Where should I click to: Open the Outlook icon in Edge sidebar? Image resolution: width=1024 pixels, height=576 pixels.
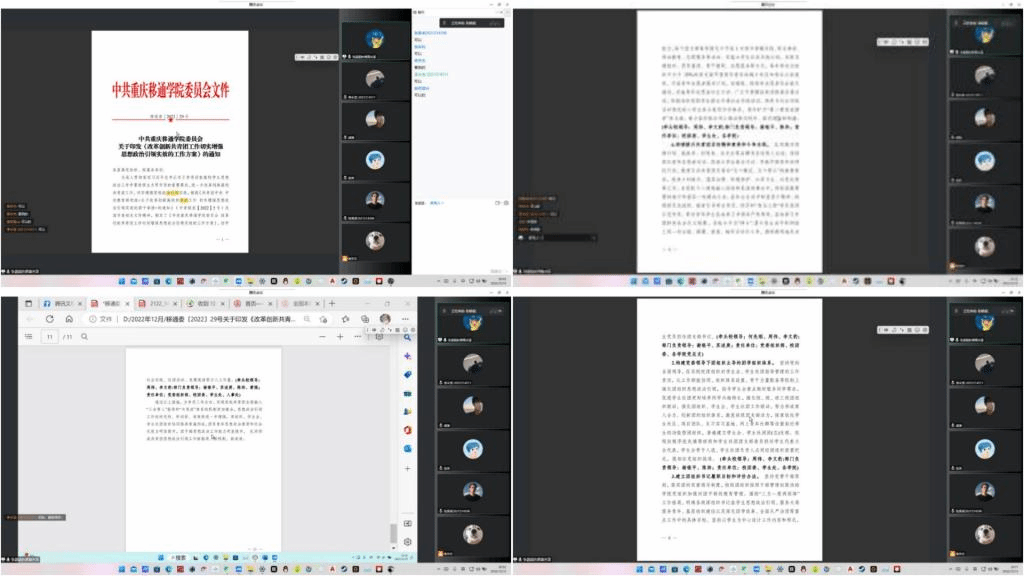pyautogui.click(x=408, y=448)
